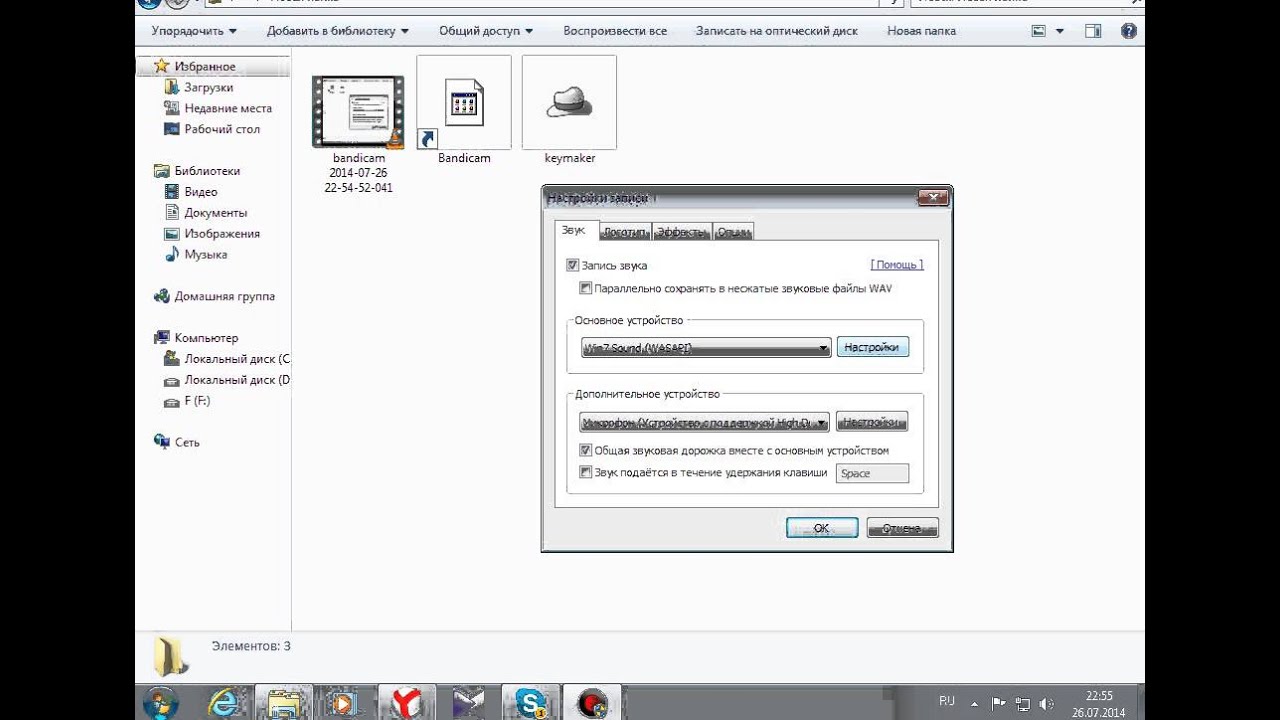This screenshot has height=720, width=1280.
Task: Switch to Bandicam taskbar icon
Action: click(x=592, y=703)
